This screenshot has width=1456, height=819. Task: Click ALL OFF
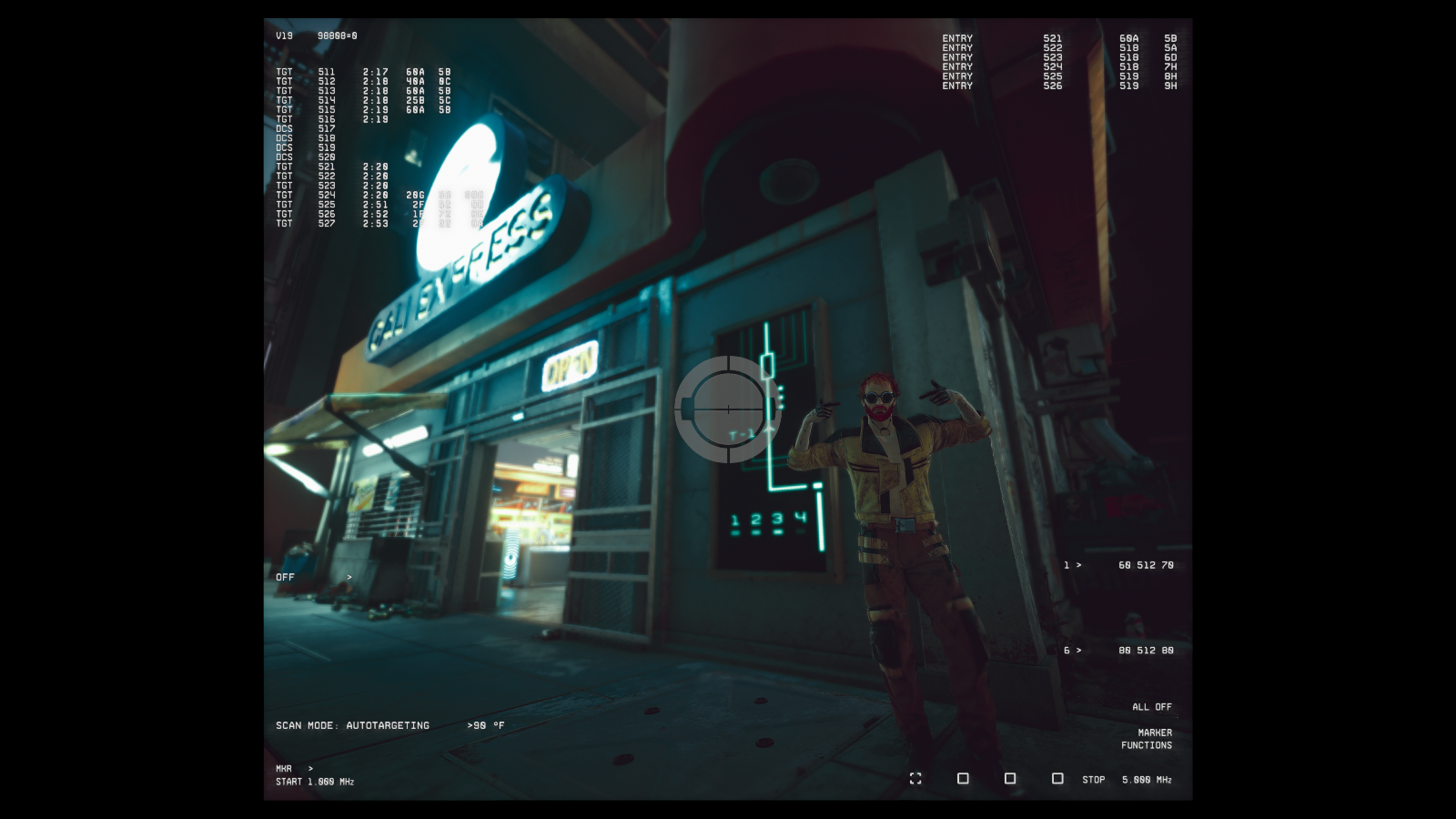pyautogui.click(x=1152, y=707)
